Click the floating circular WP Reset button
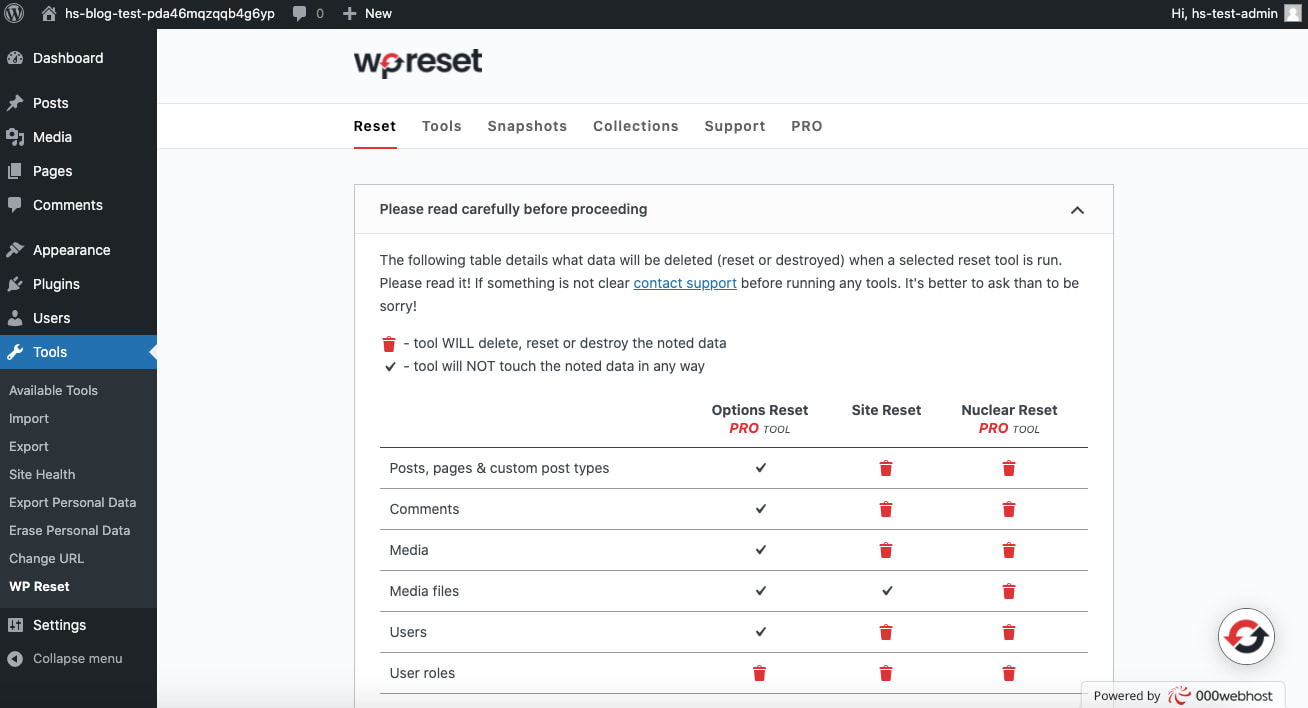The height and width of the screenshot is (708, 1308). tap(1246, 636)
